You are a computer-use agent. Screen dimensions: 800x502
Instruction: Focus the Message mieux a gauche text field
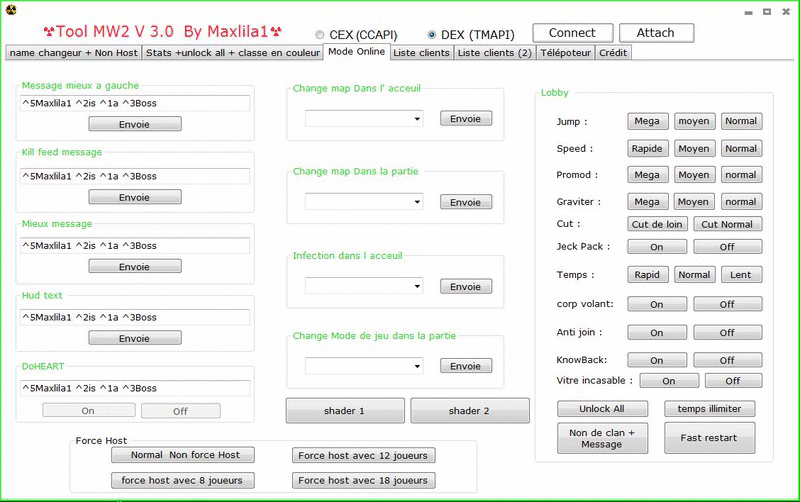click(x=135, y=103)
